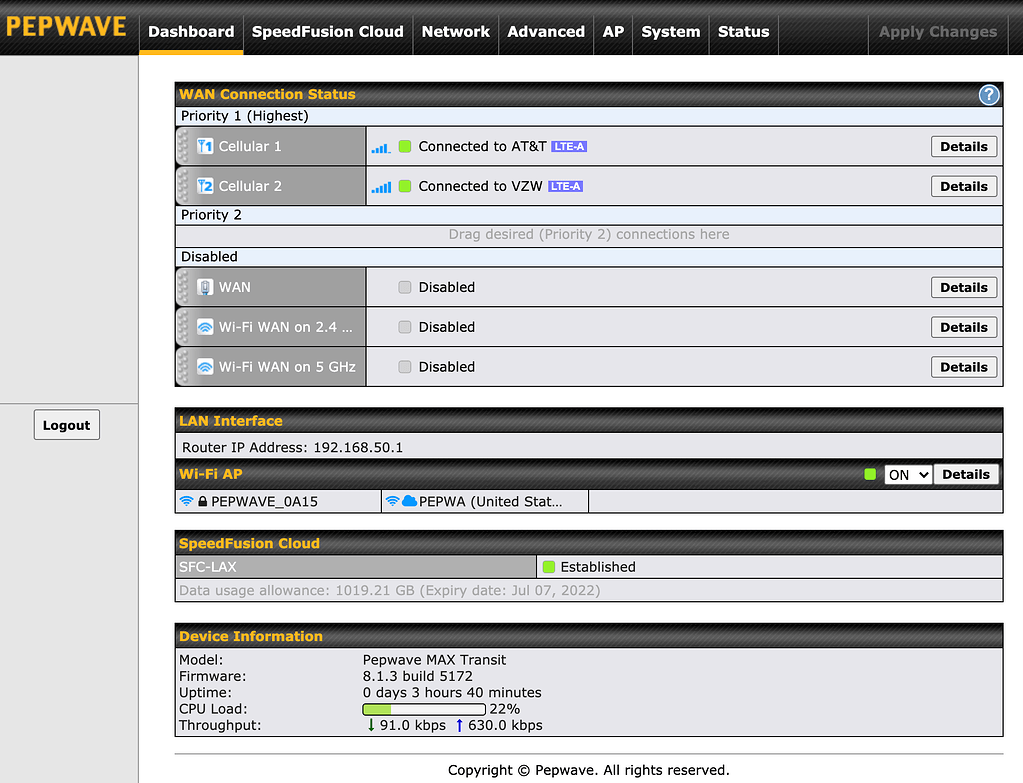The image size is (1023, 783).
Task: Select the PEPWAVE_0A15 SSID entry
Action: pyautogui.click(x=264, y=501)
